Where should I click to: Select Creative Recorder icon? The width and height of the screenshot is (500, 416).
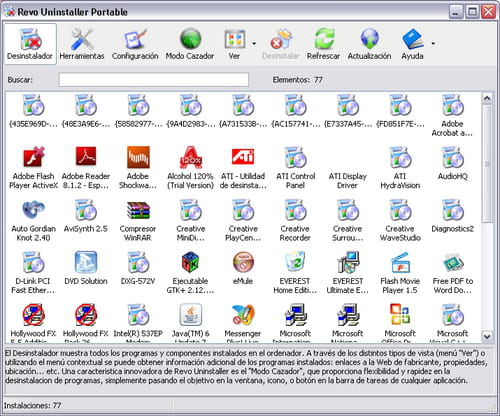(x=295, y=209)
